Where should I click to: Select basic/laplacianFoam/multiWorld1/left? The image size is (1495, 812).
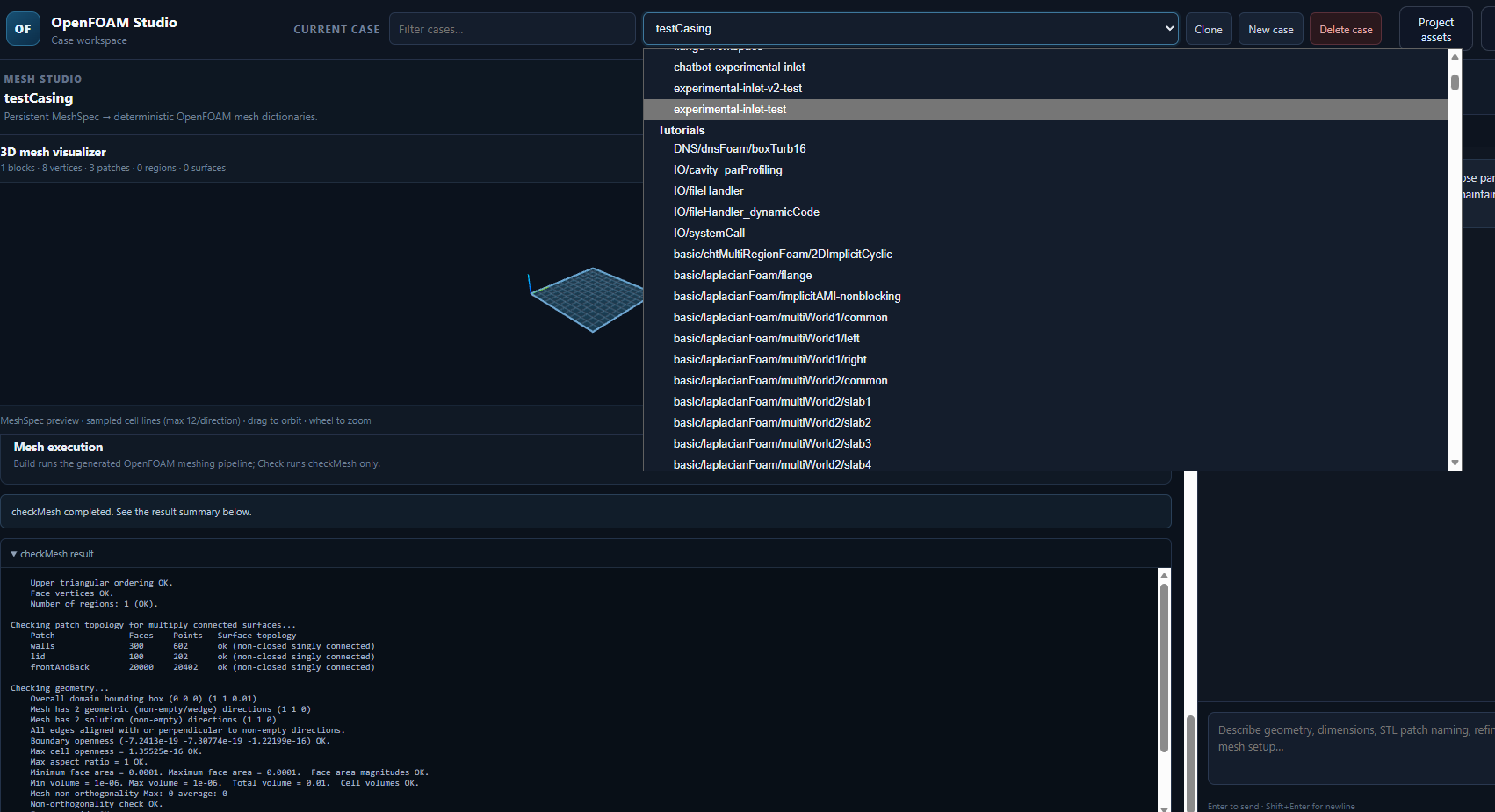point(1045,339)
